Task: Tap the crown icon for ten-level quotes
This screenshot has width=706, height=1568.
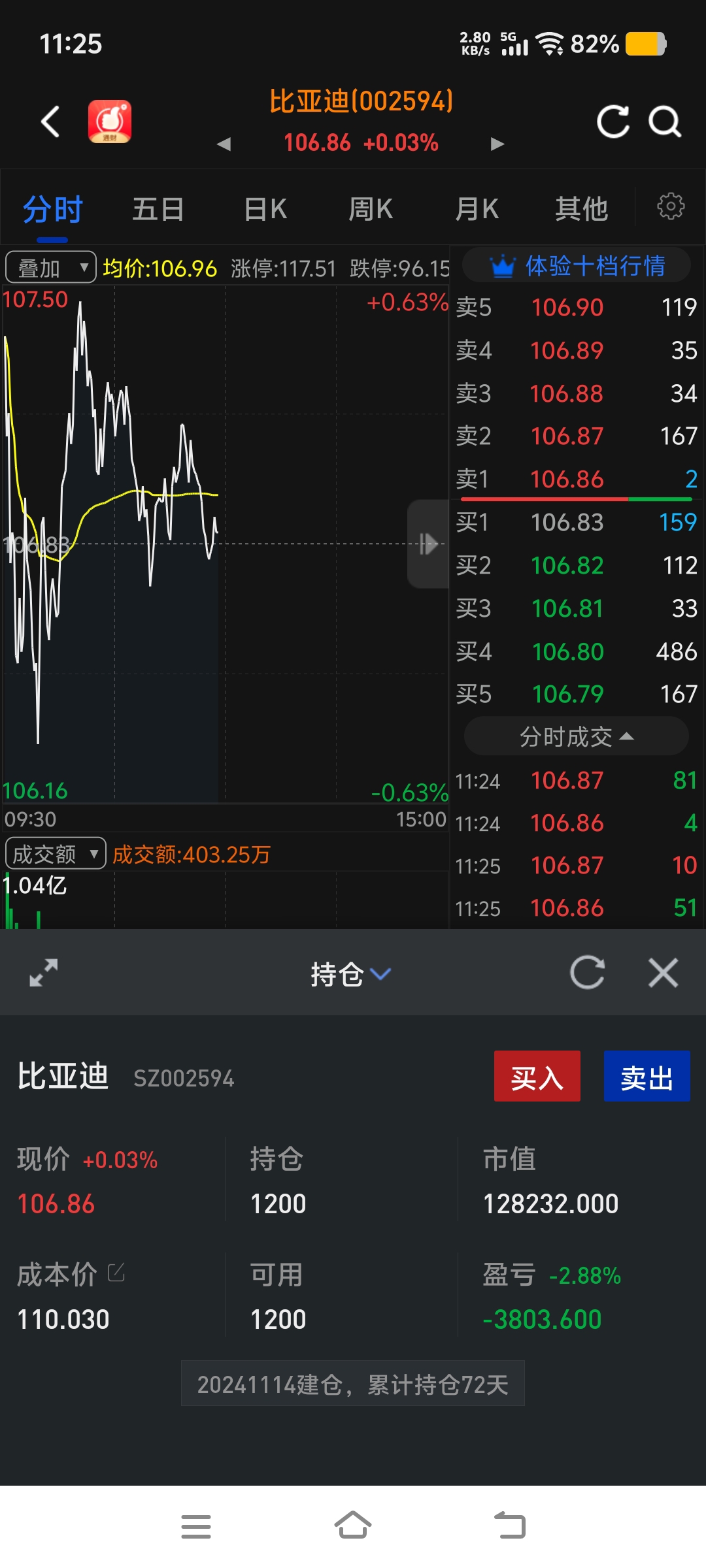Action: click(503, 267)
